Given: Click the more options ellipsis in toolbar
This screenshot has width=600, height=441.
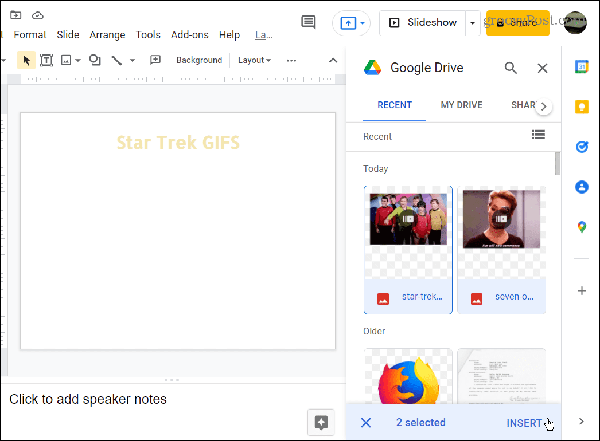Looking at the screenshot, I should tap(291, 60).
